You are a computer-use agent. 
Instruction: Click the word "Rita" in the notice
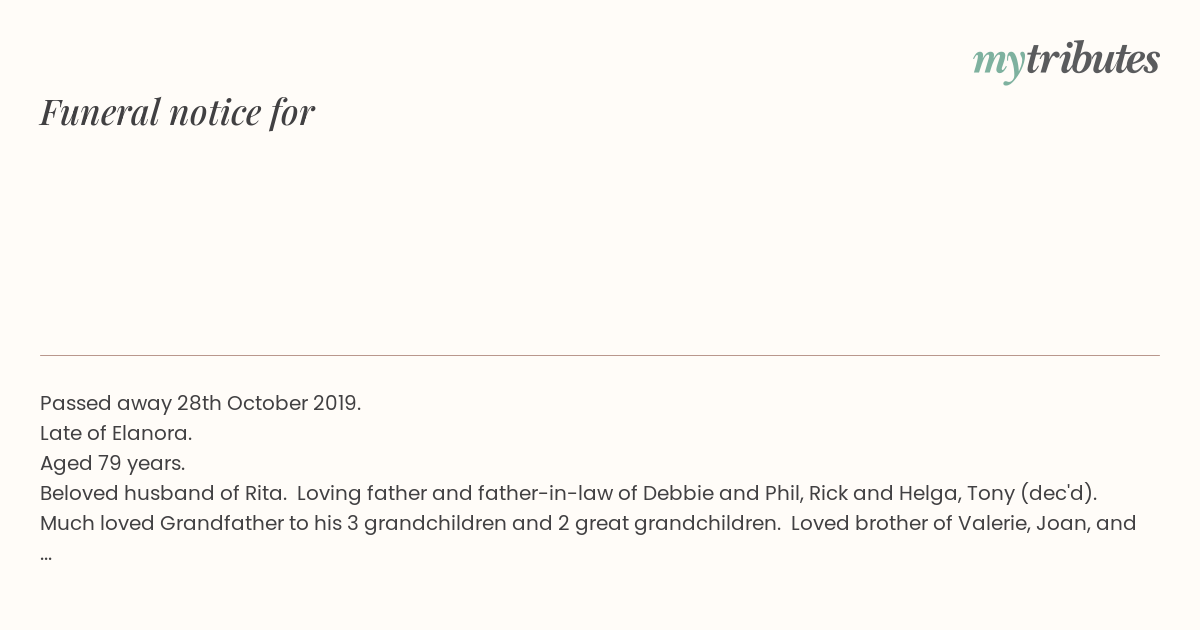[x=264, y=493]
